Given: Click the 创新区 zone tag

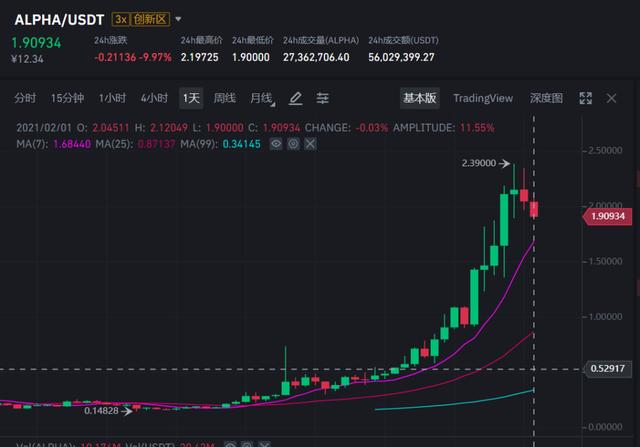Looking at the screenshot, I should coord(150,19).
